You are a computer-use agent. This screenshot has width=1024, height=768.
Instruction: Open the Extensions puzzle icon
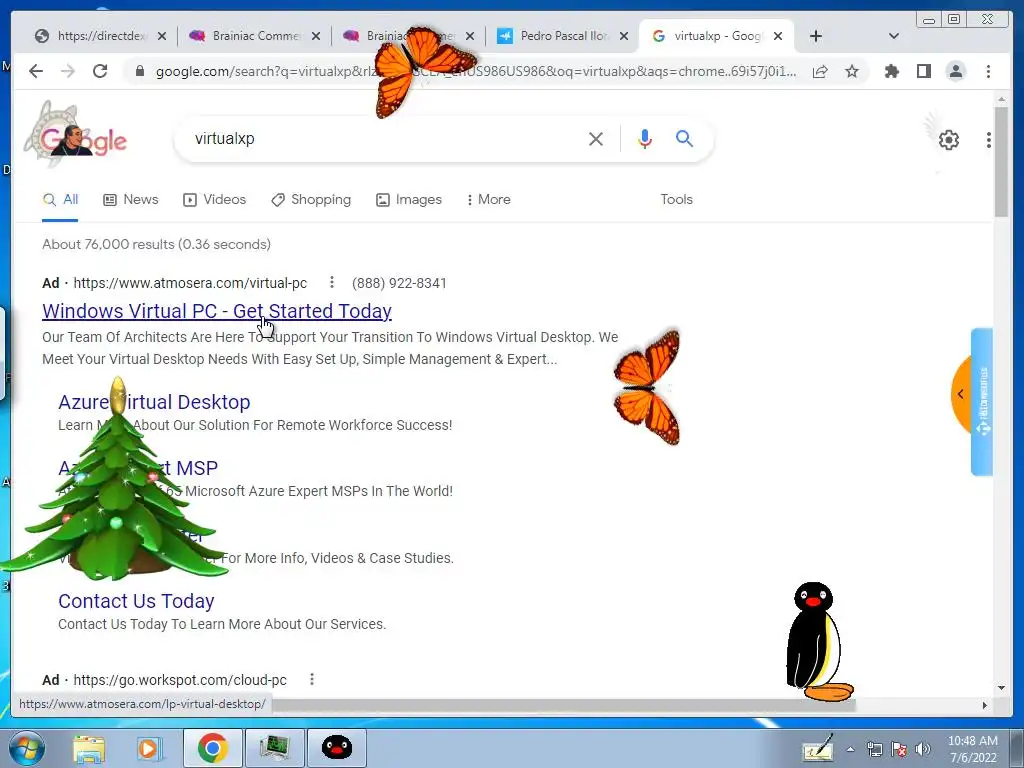[891, 71]
